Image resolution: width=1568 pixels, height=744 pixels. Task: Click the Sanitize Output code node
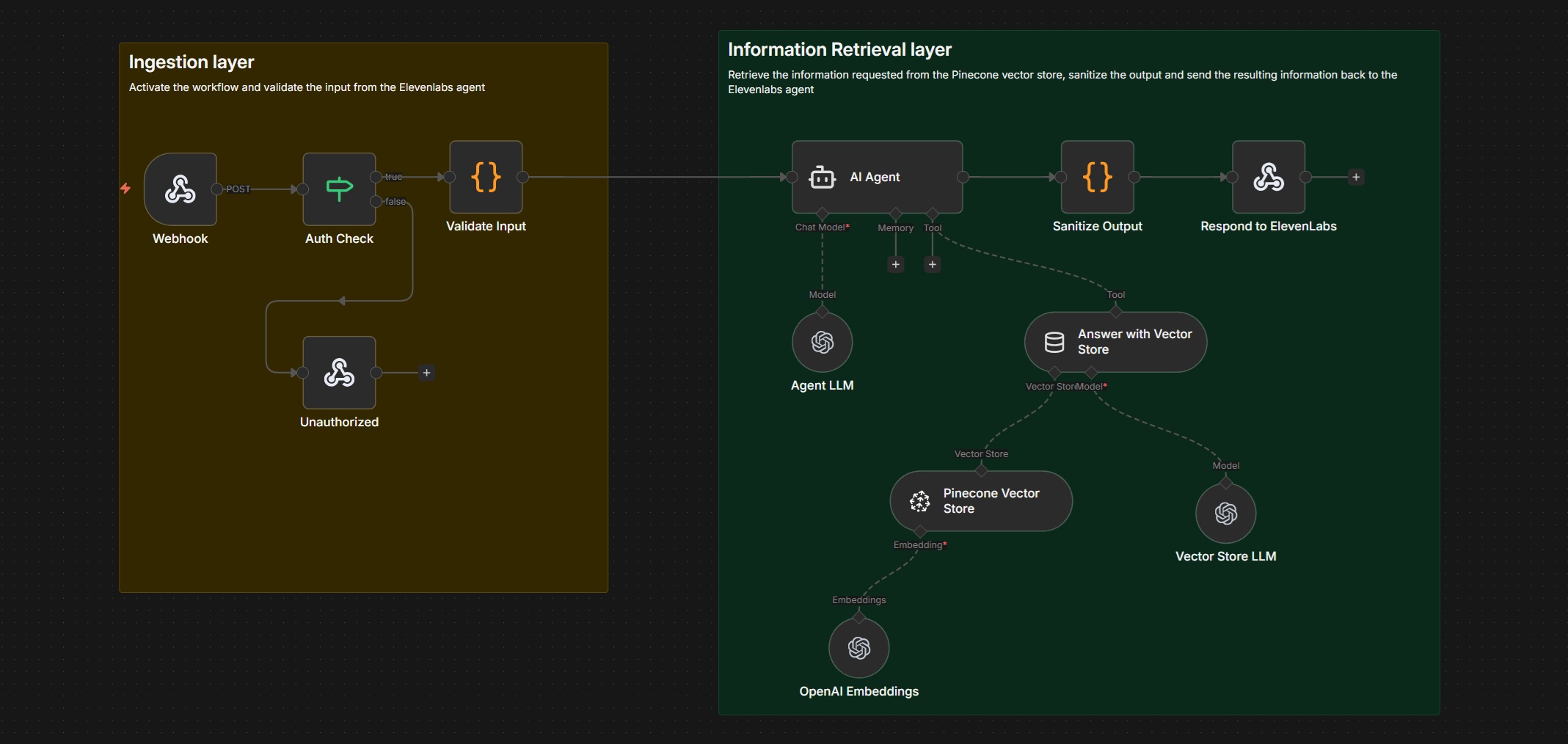[x=1097, y=177]
